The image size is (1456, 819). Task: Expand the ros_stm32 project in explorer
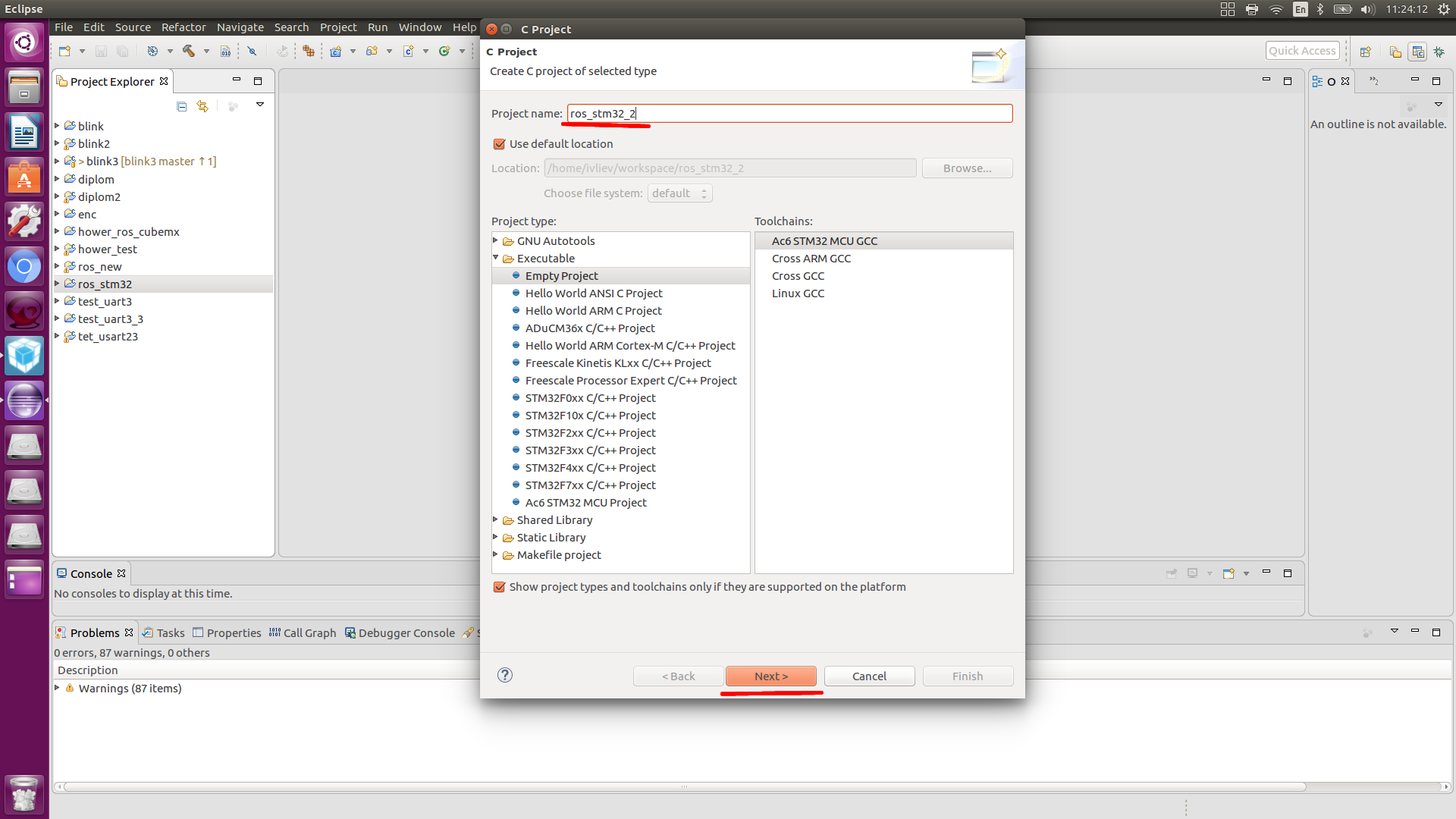(57, 284)
